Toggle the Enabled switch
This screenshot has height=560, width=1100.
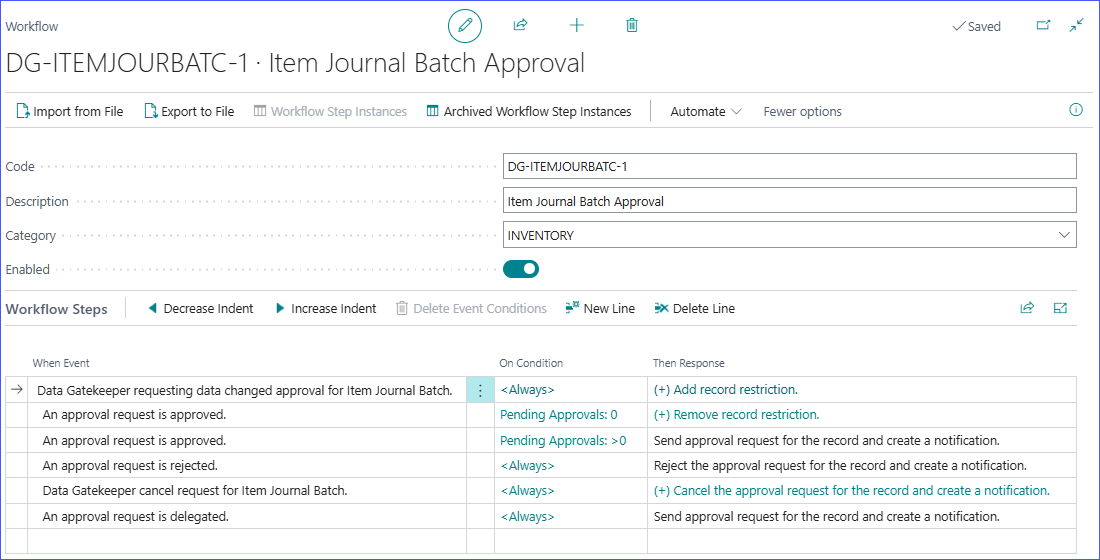pyautogui.click(x=522, y=269)
